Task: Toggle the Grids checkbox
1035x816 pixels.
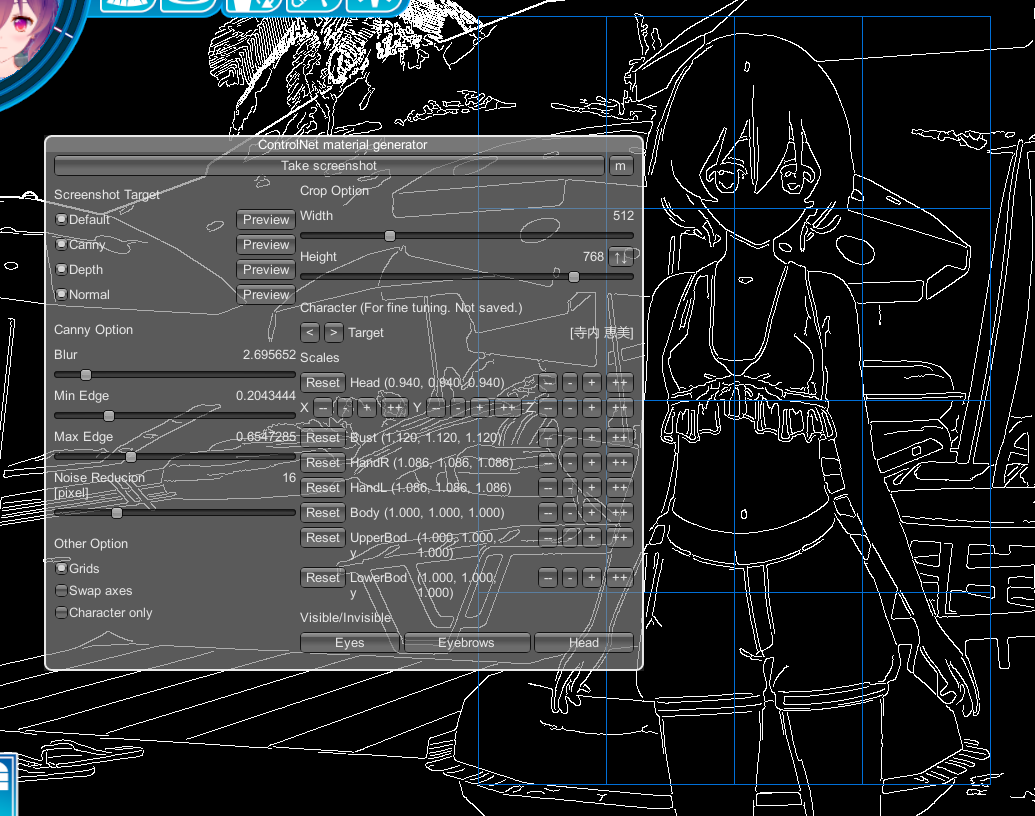Action: (61, 568)
